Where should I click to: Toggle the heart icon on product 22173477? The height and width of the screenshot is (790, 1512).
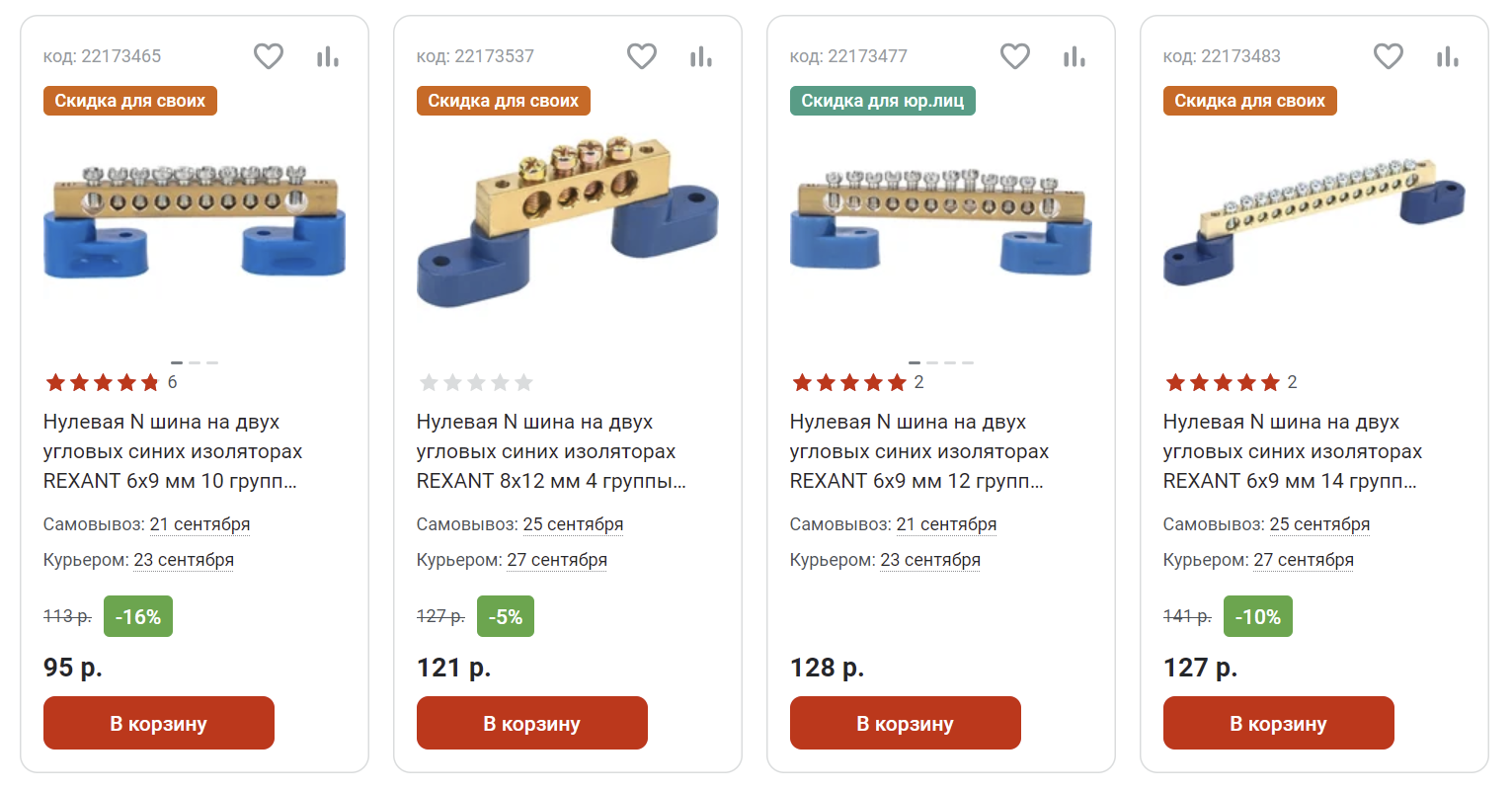click(1015, 56)
